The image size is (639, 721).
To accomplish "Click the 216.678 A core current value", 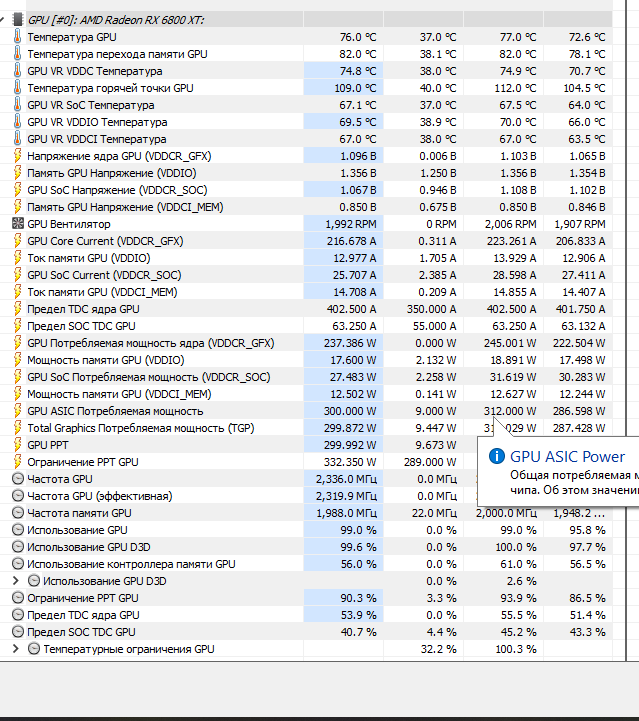I will (351, 241).
